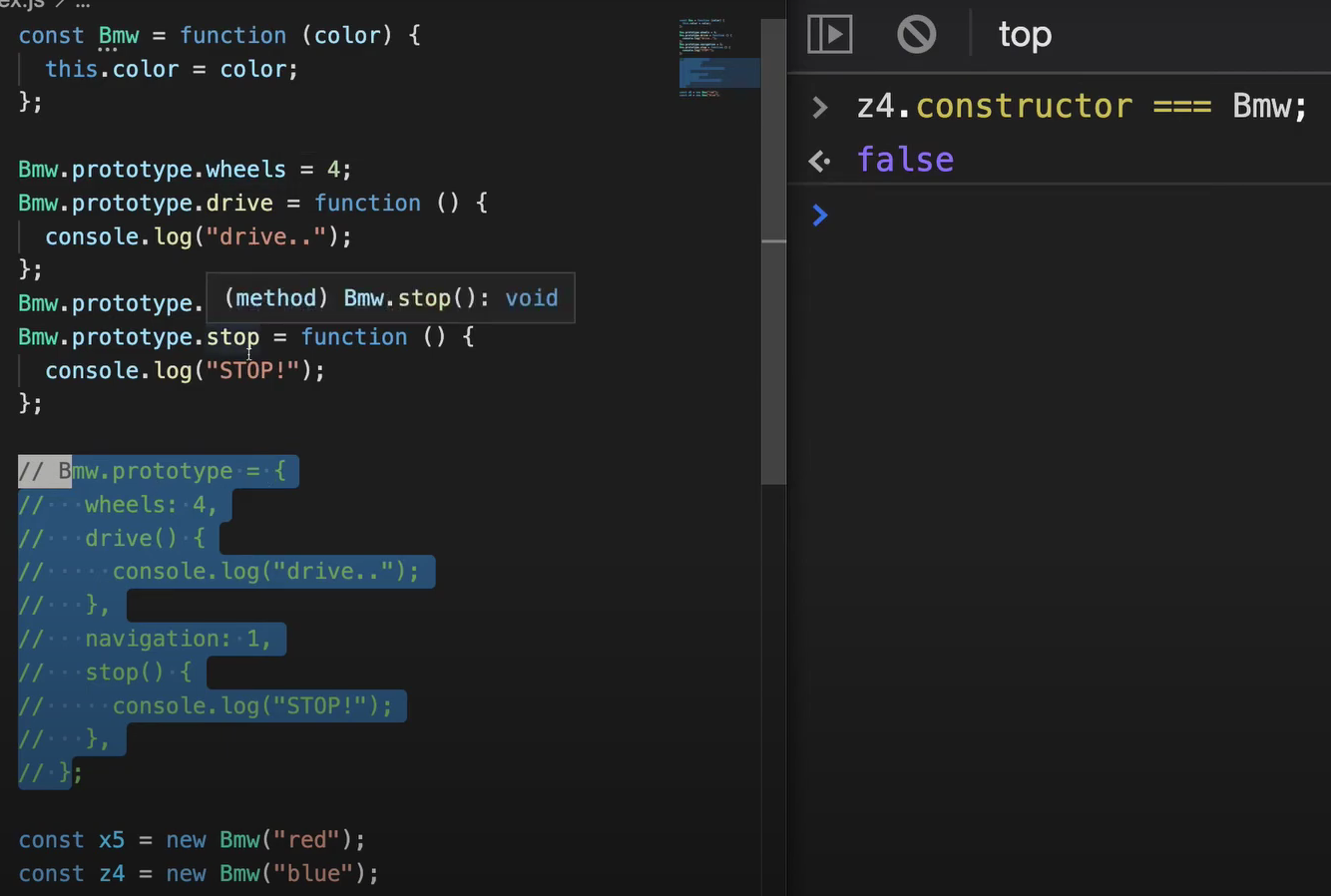Viewport: 1331px width, 896px height.
Task: Click the line 'Bmw.prototype.wheels = 4;'
Action: click(x=185, y=170)
